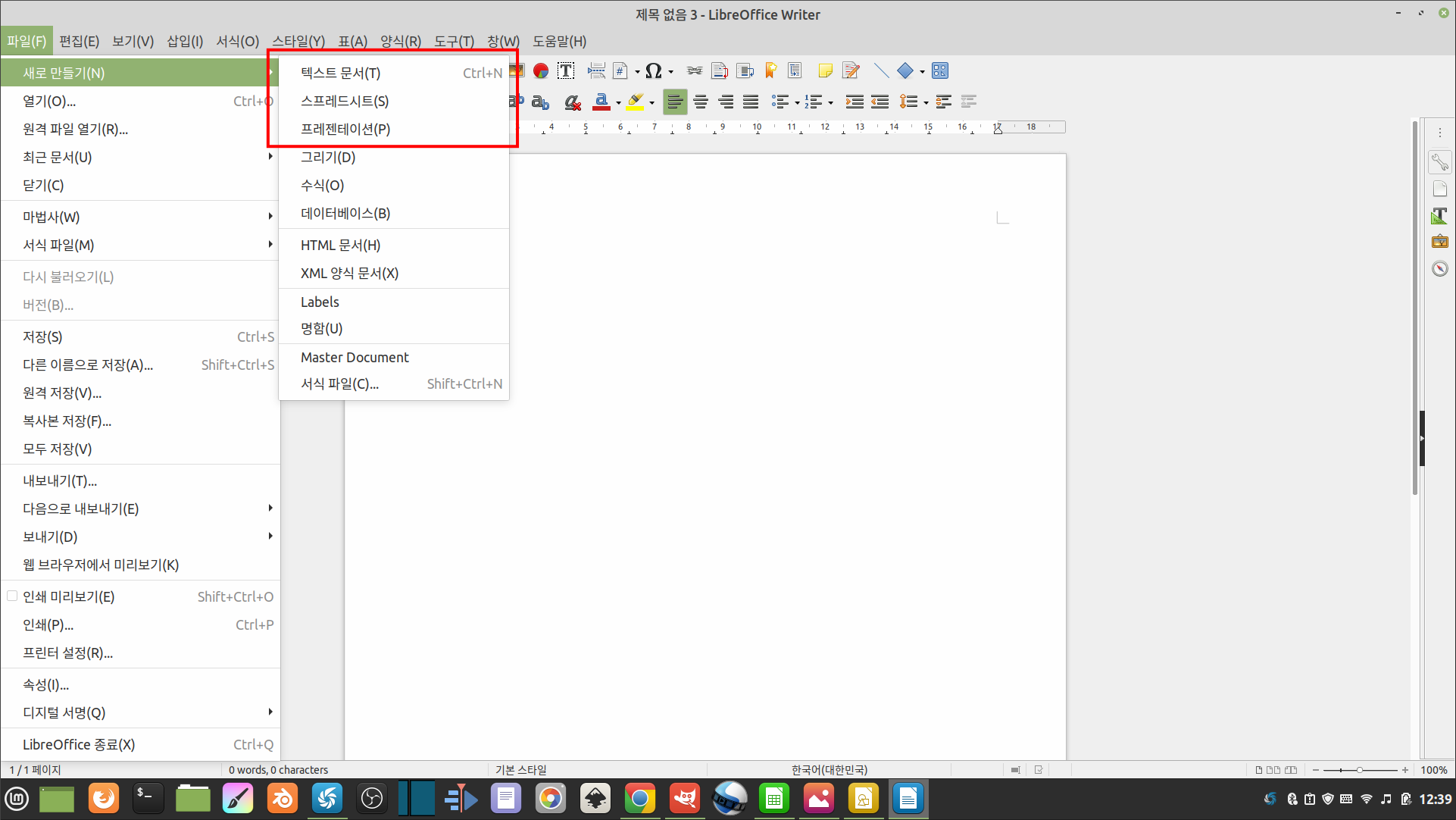Open the Highlighting Color dropdown arrow
This screenshot has height=820, width=1456.
click(651, 103)
